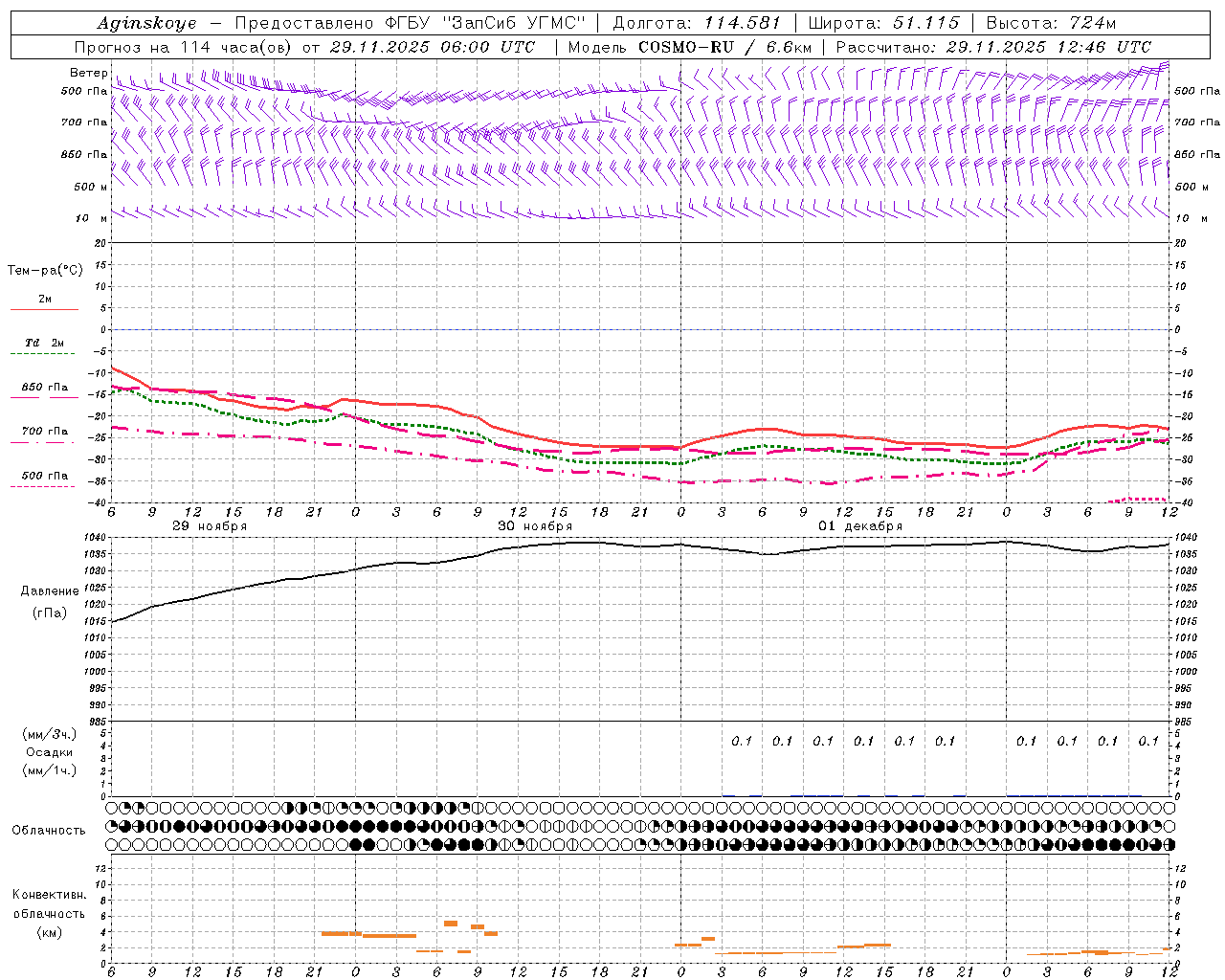This screenshot has height=980, width=1225.
Task: Click the dashed "Td 2м" legend entry
Action: pos(43,347)
